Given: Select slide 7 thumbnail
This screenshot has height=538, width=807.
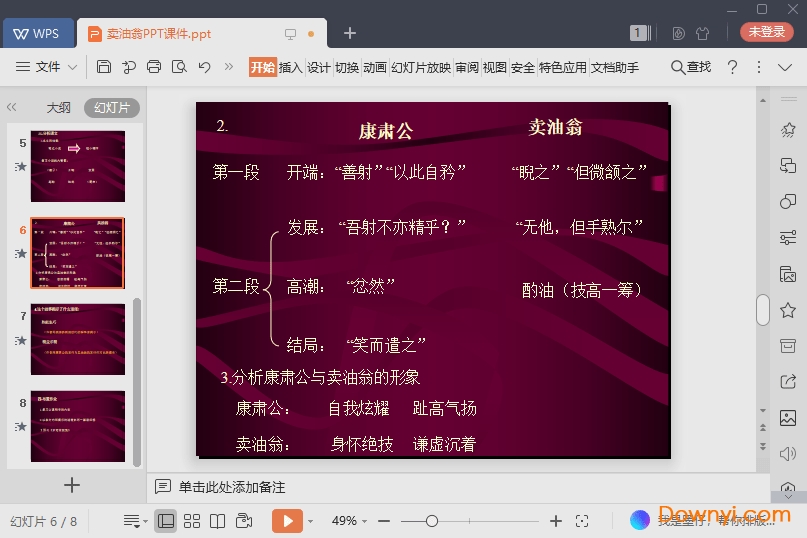Looking at the screenshot, I should (78, 339).
